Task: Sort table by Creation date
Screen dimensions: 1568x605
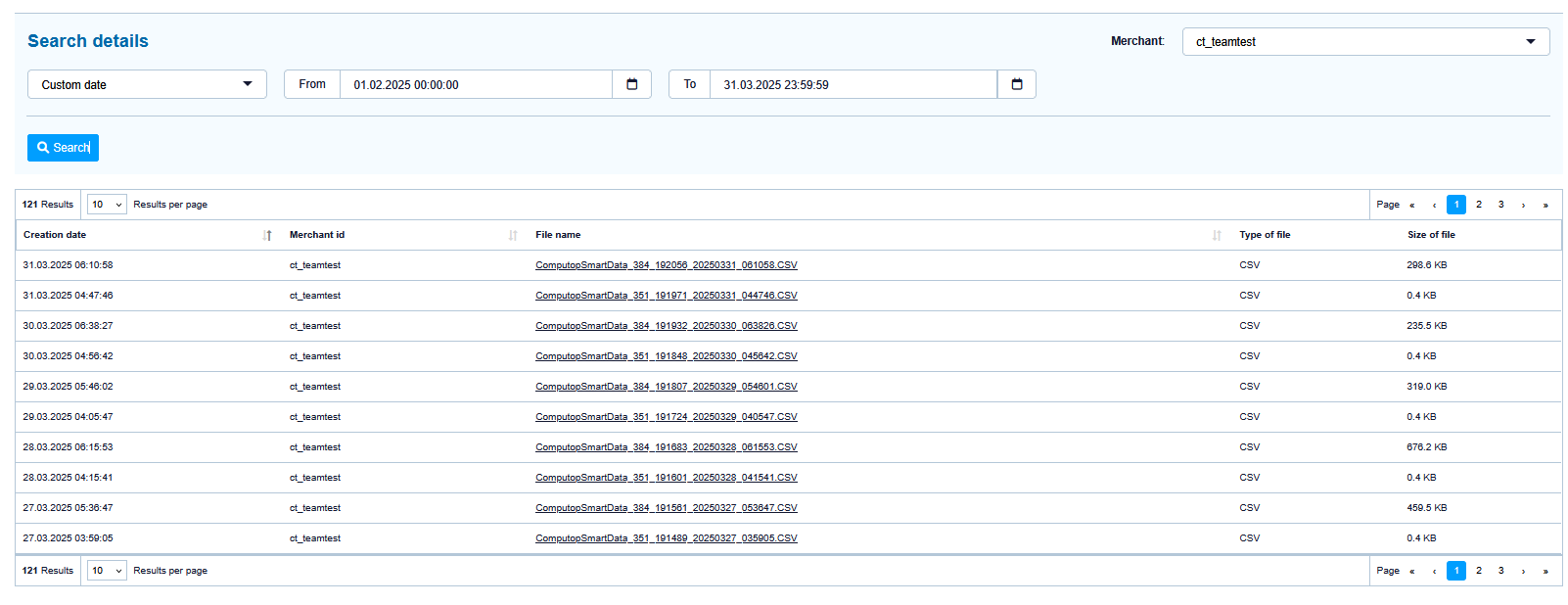Action: click(267, 235)
